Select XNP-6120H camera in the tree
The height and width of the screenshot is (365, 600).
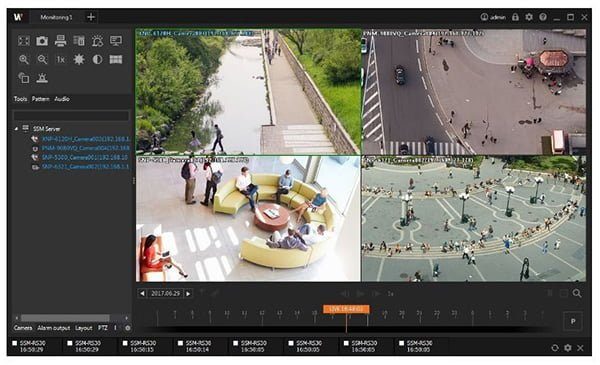click(85, 139)
